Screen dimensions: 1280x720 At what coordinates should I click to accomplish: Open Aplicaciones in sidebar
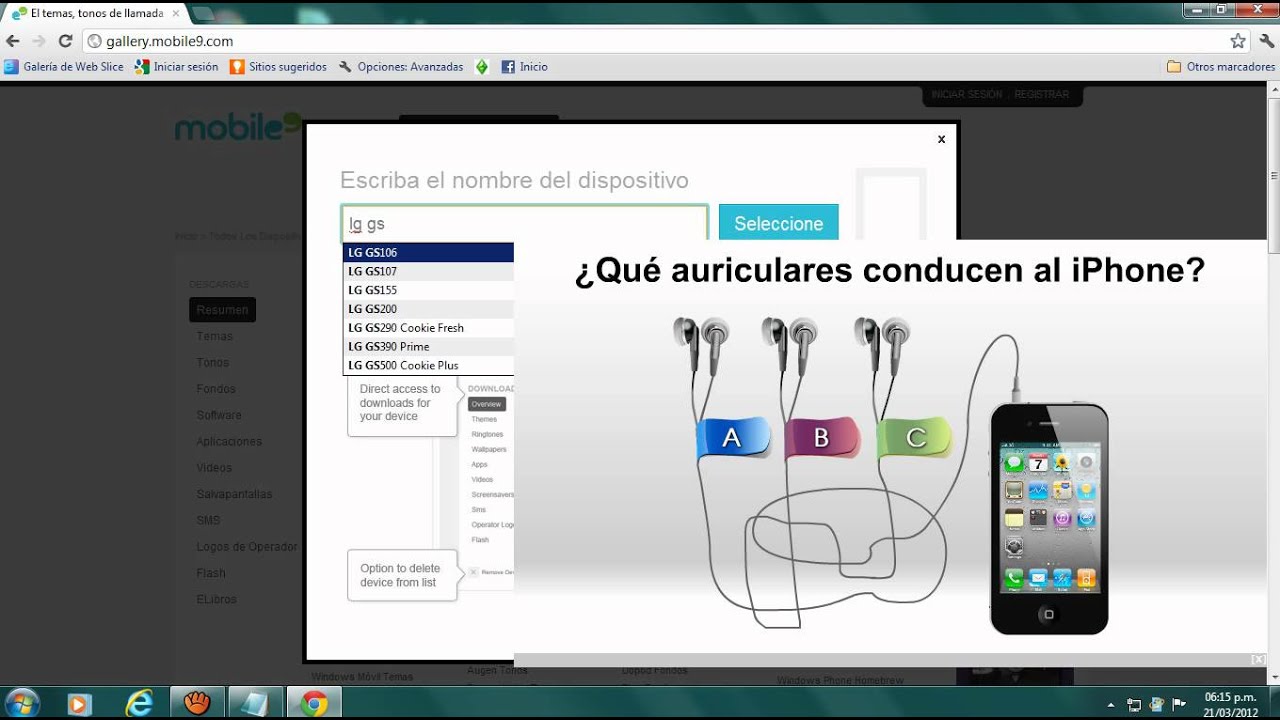229,441
